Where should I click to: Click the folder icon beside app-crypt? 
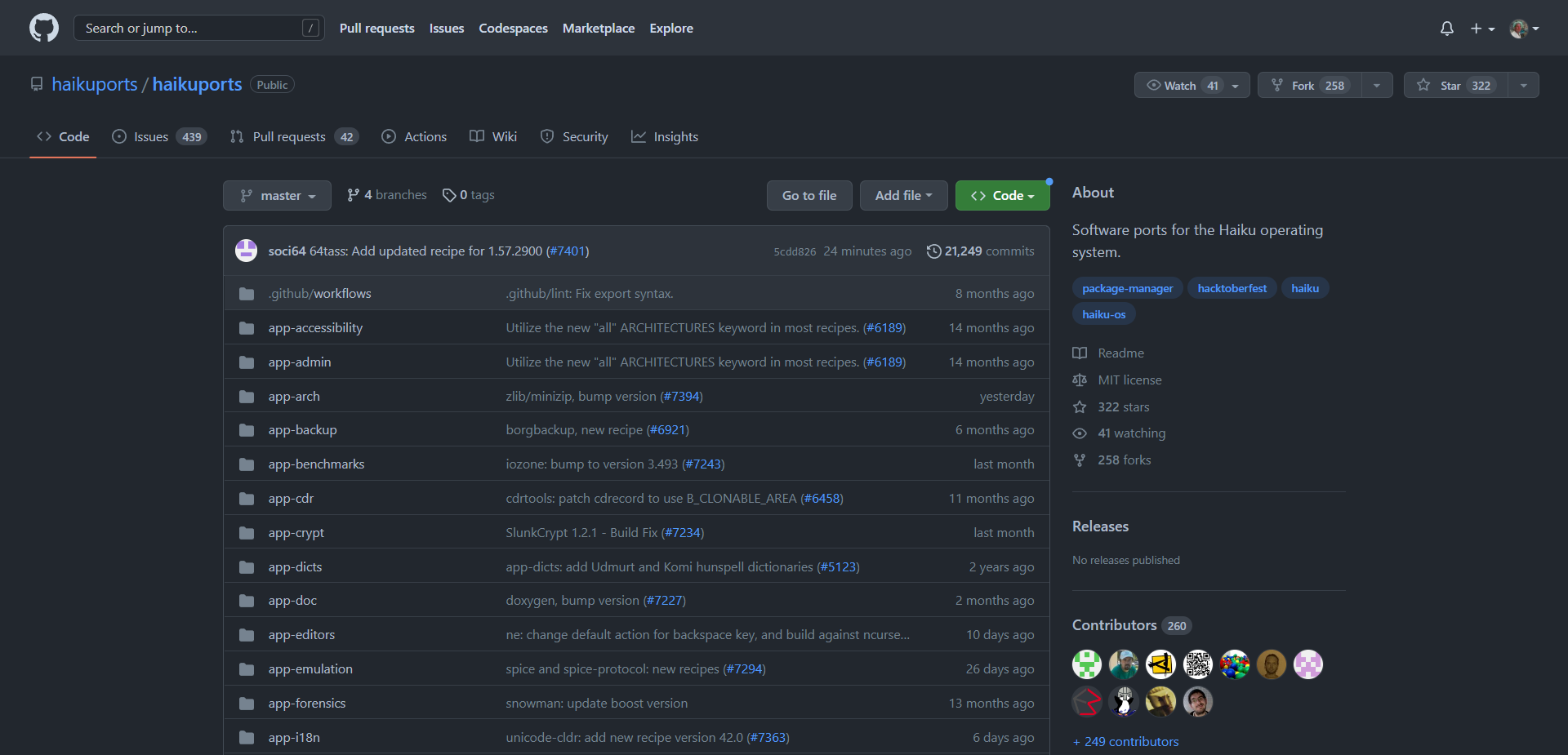(247, 533)
